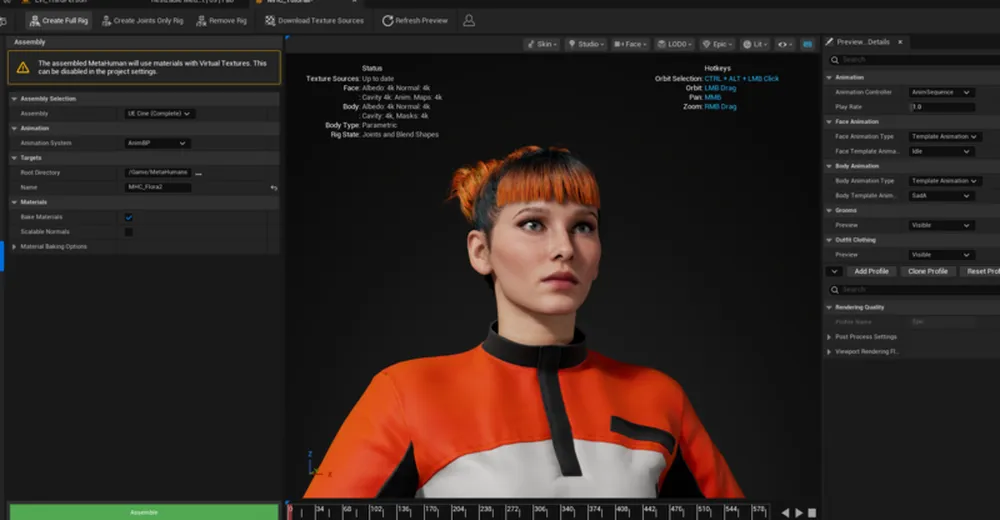1000x520 pixels.
Task: Open the LOD0 level menu
Action: click(675, 44)
